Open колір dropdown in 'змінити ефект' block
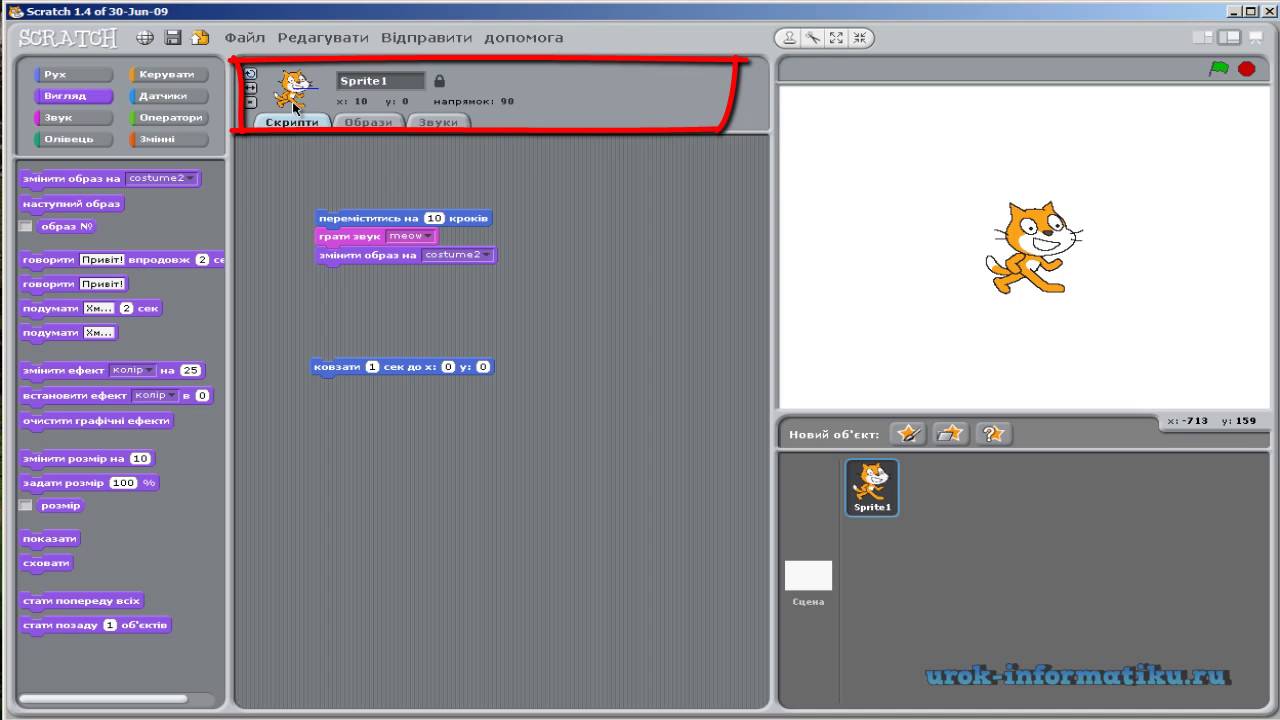The image size is (1280, 720). tap(132, 370)
